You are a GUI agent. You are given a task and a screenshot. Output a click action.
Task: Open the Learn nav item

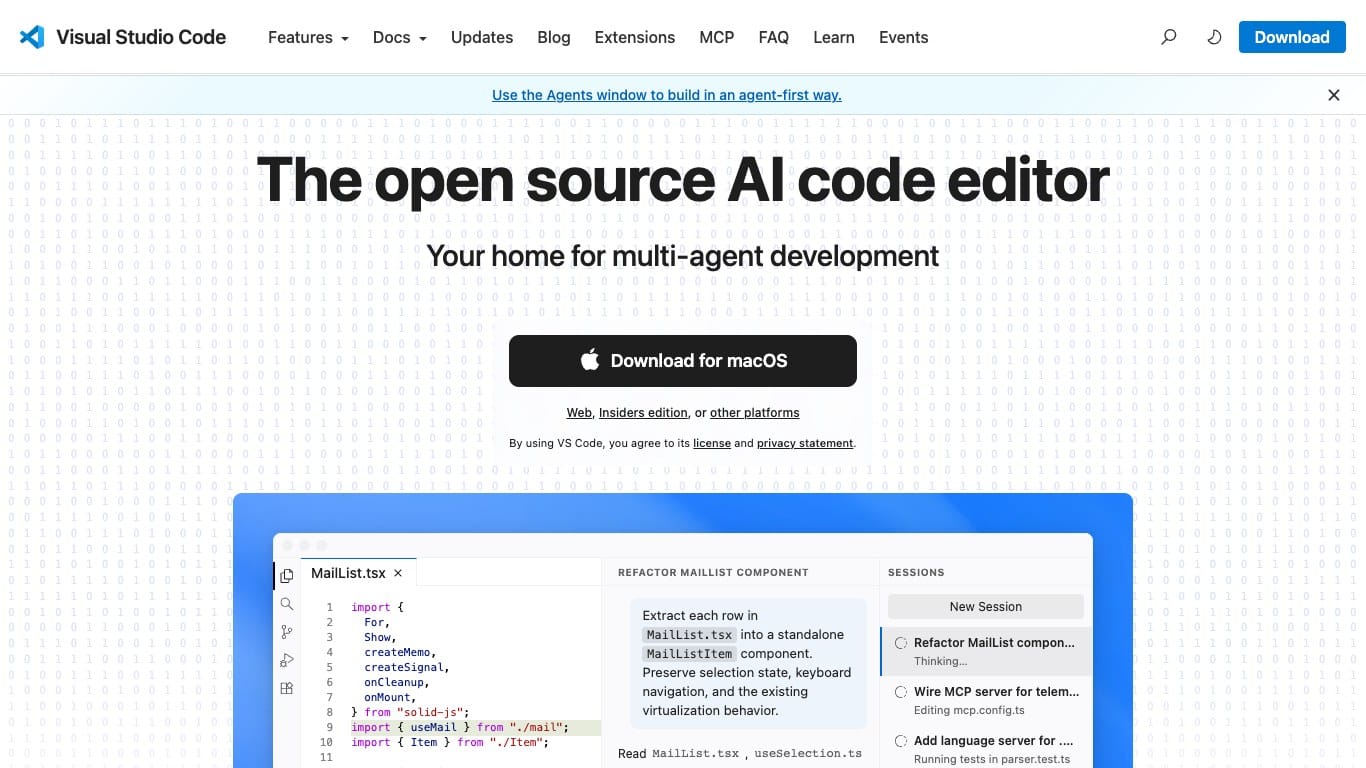[834, 37]
